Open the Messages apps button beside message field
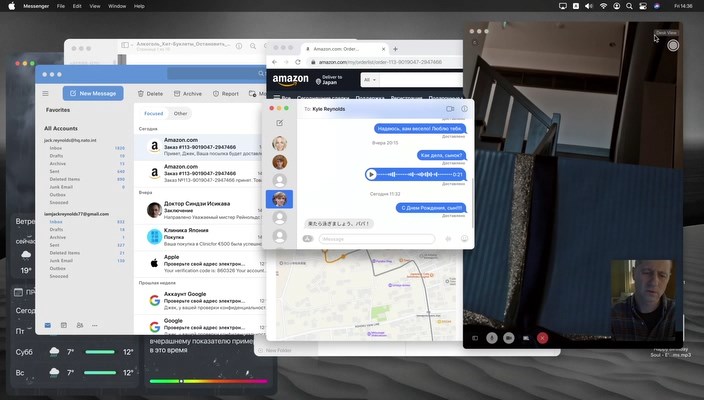704x400 pixels. pos(308,239)
